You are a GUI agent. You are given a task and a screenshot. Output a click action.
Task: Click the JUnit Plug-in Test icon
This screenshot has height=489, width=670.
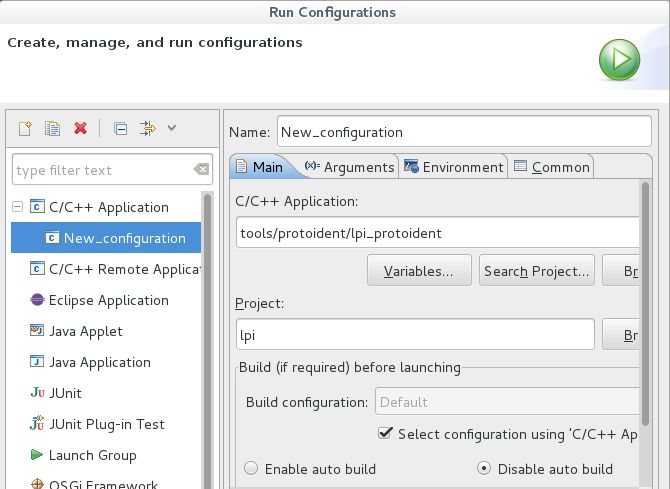37,423
